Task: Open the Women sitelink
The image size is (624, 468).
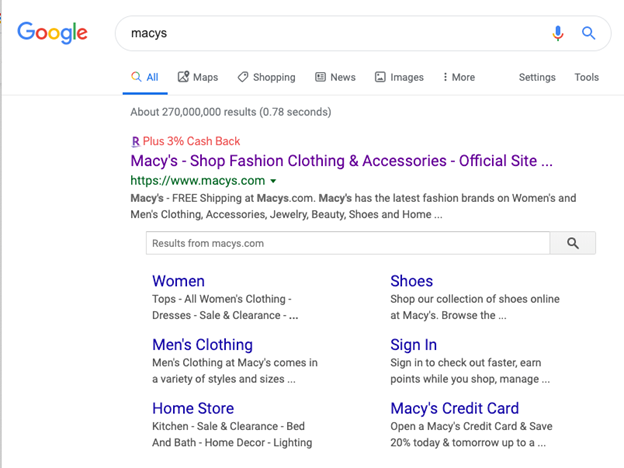Action: [178, 281]
